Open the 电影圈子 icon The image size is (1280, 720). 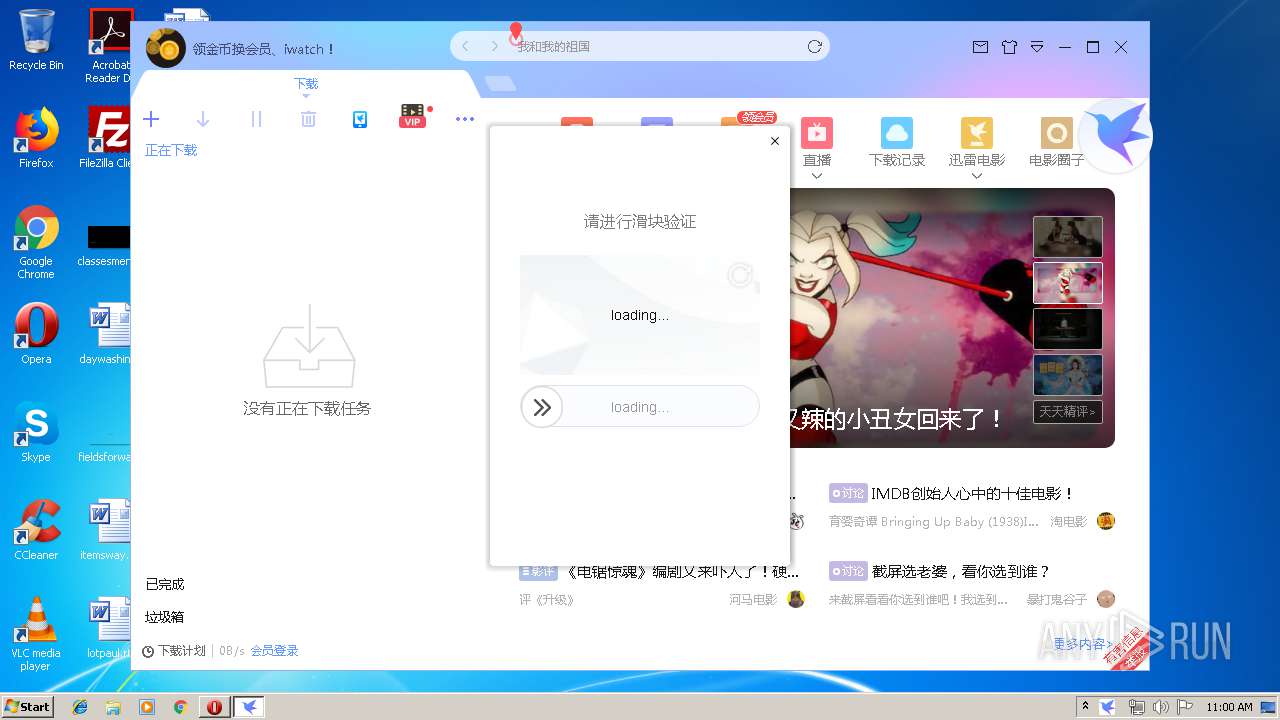coord(1057,133)
